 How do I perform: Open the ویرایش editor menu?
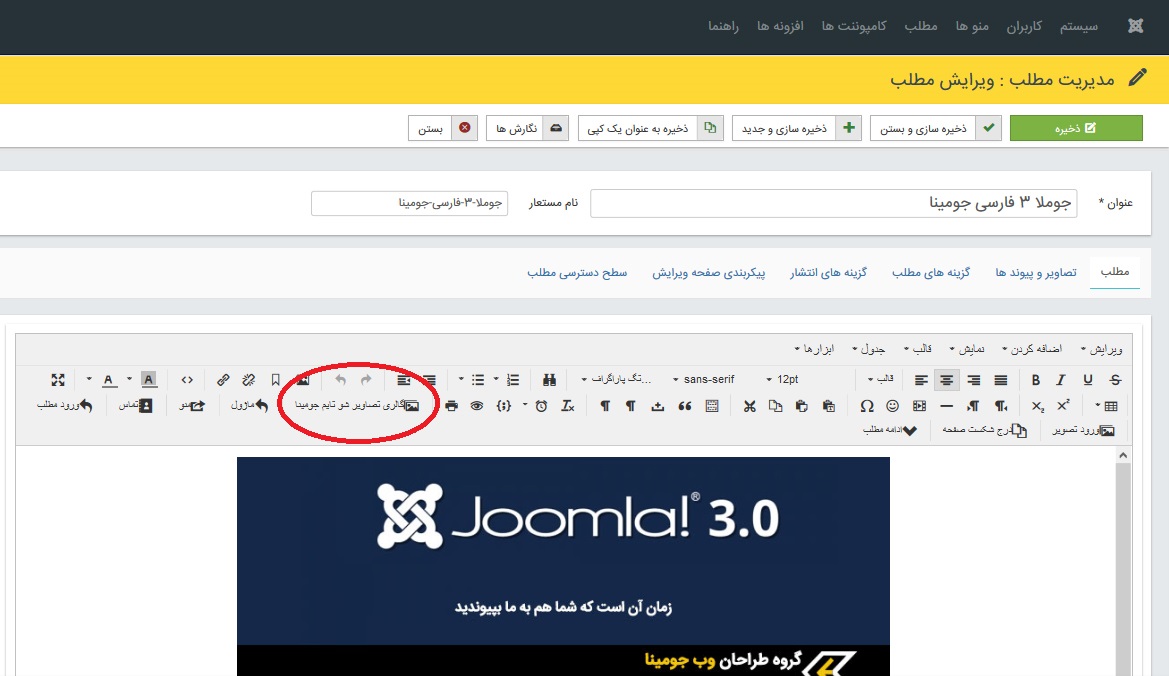coord(1102,349)
